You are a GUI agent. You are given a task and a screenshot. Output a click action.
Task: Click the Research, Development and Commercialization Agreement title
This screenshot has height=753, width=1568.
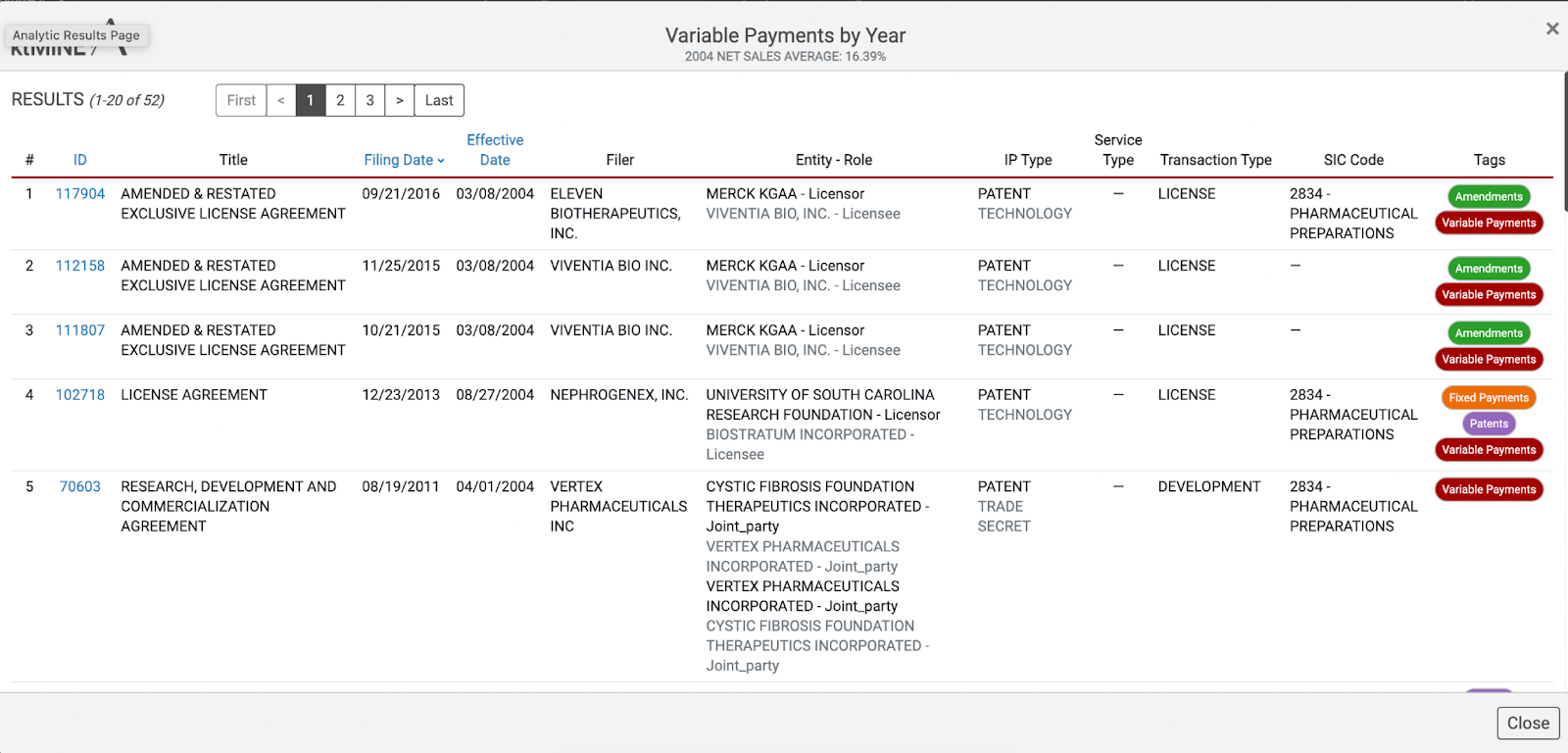tap(228, 506)
